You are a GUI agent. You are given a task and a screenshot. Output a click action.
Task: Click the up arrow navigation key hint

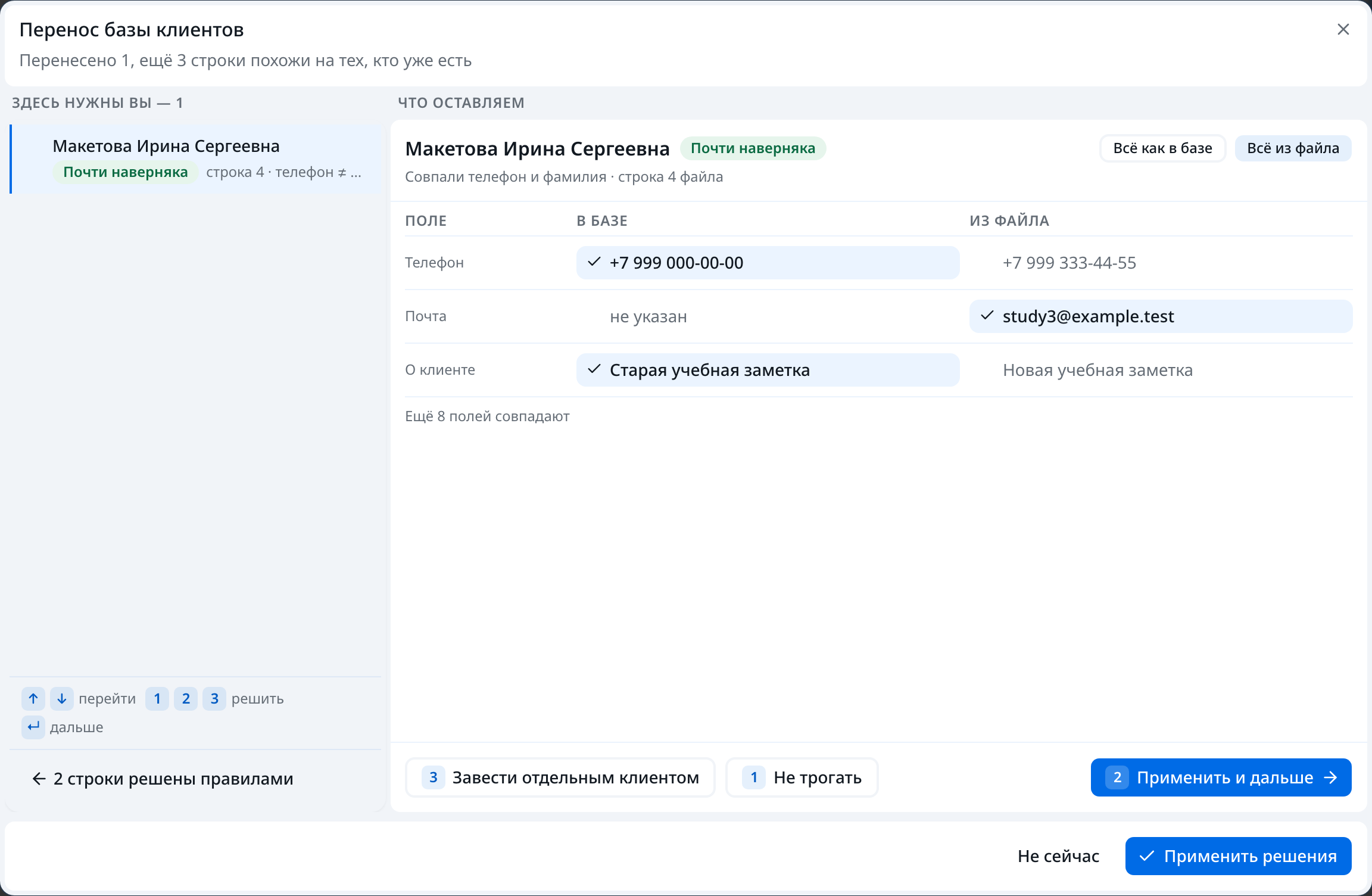33,698
